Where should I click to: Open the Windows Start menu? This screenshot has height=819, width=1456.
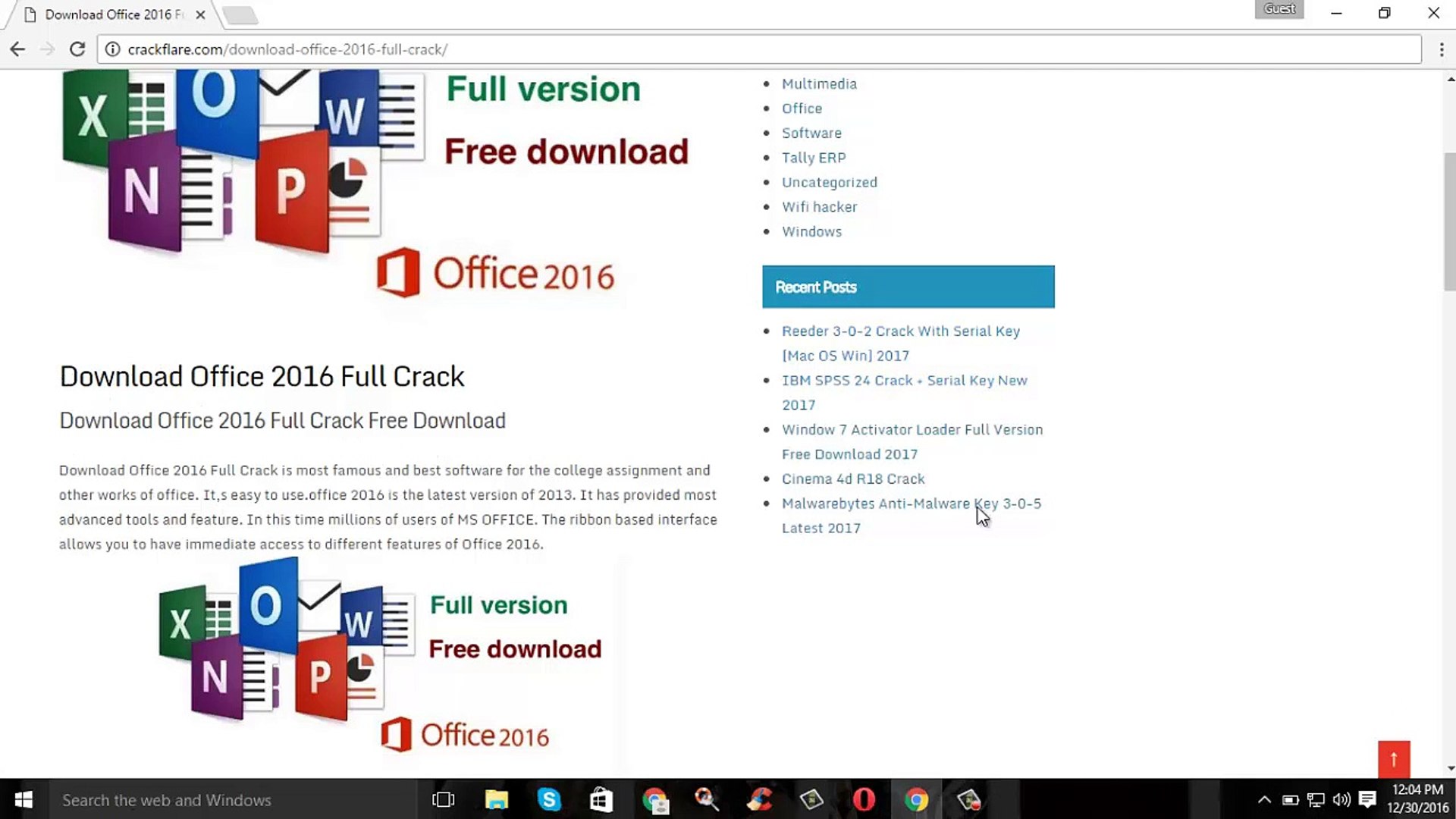coord(24,800)
